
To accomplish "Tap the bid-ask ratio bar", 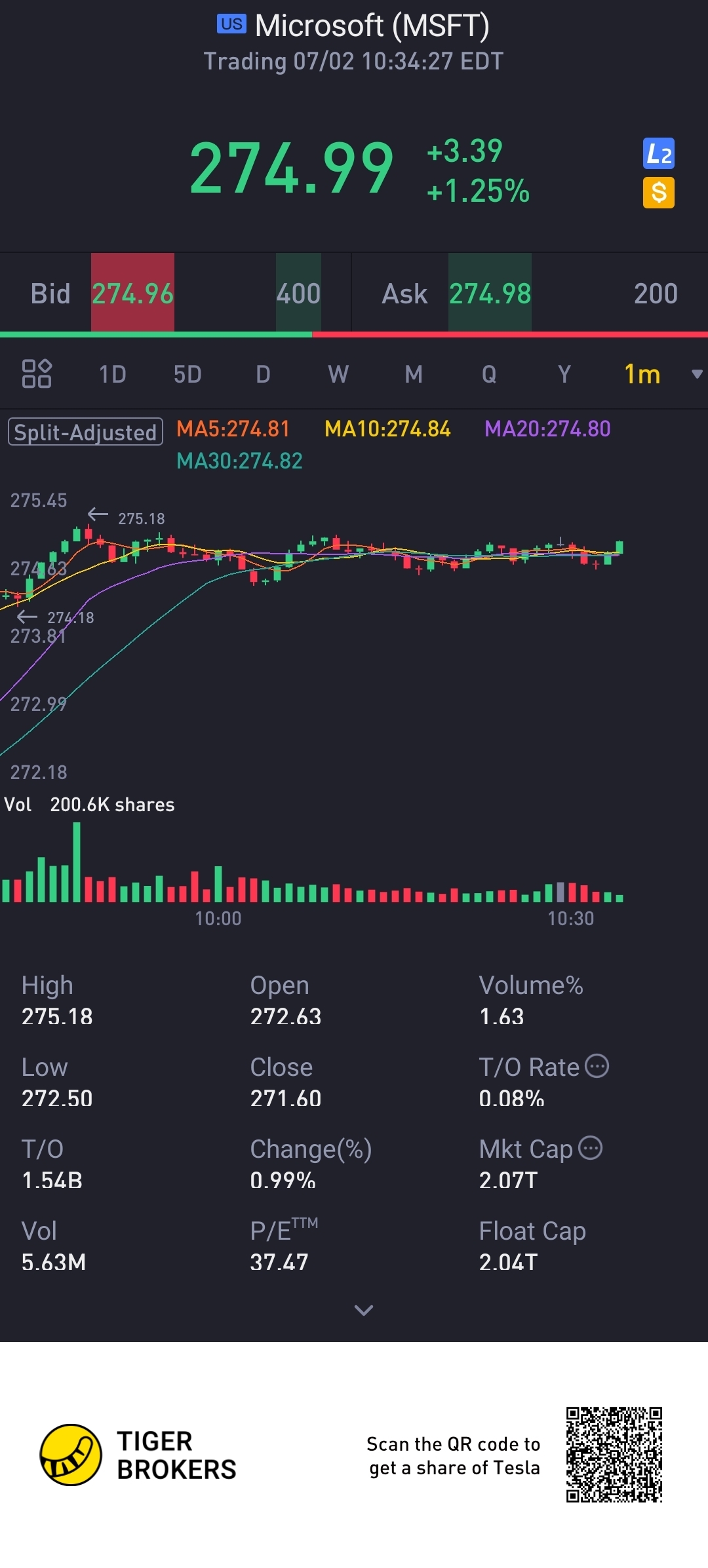I will (x=354, y=335).
